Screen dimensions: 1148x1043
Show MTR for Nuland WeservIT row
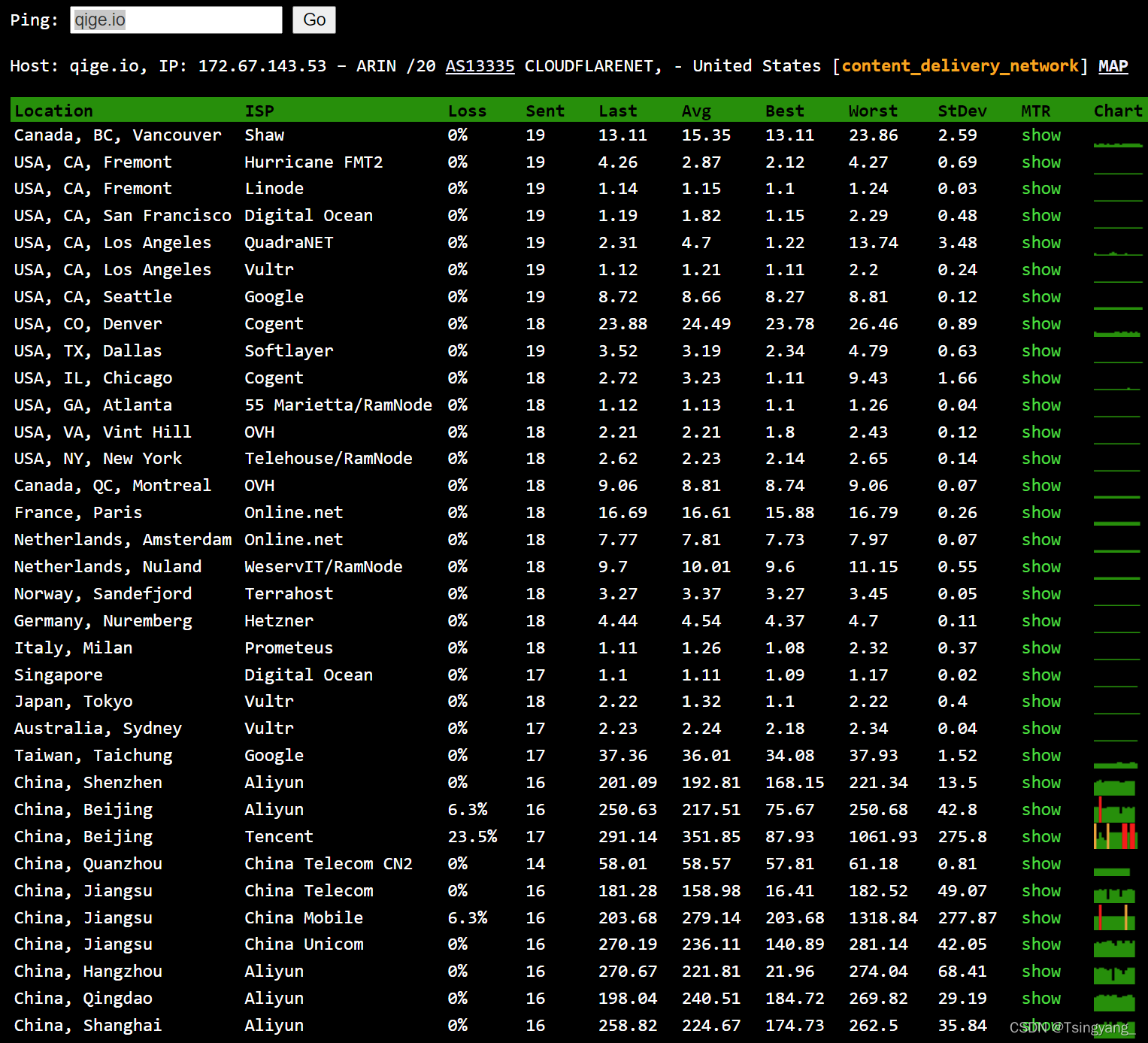point(1041,567)
